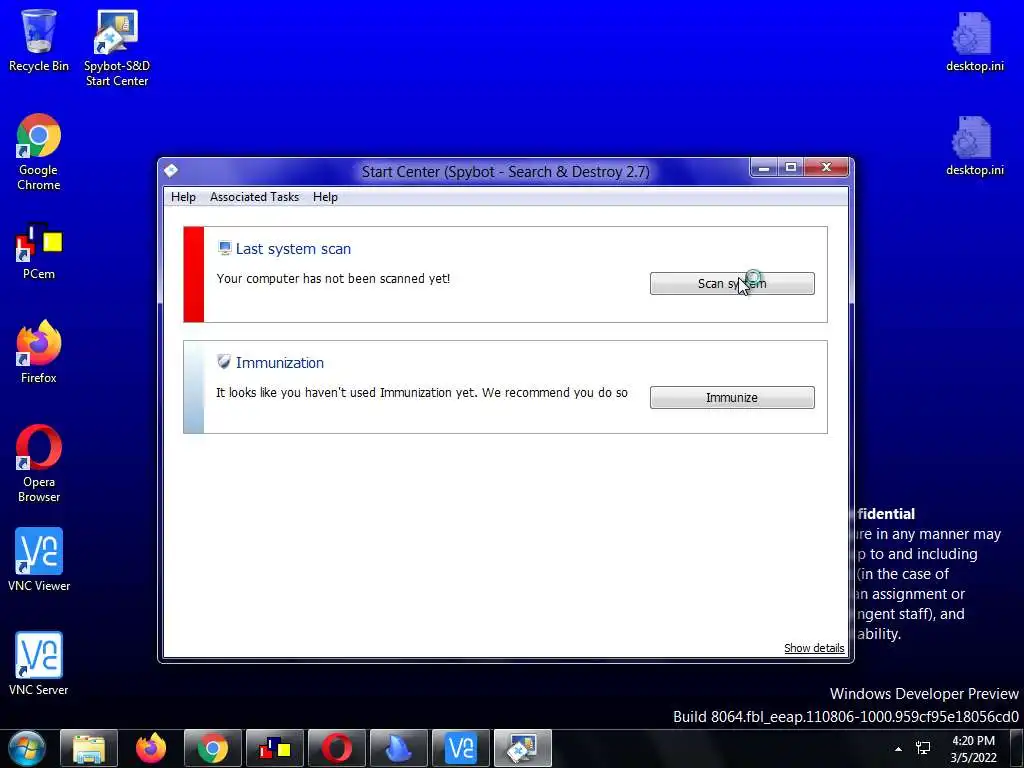The width and height of the screenshot is (1024, 768).
Task: Open the Help menu right of Associated Tasks
Action: click(325, 197)
